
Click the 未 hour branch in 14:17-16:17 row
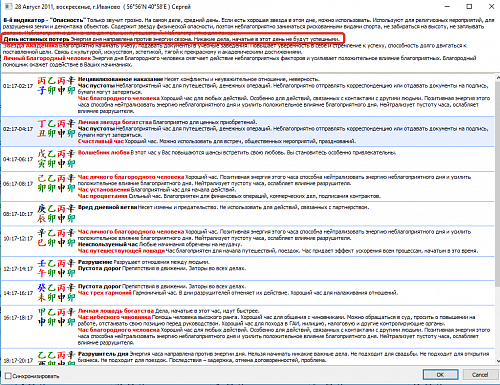[41, 297]
